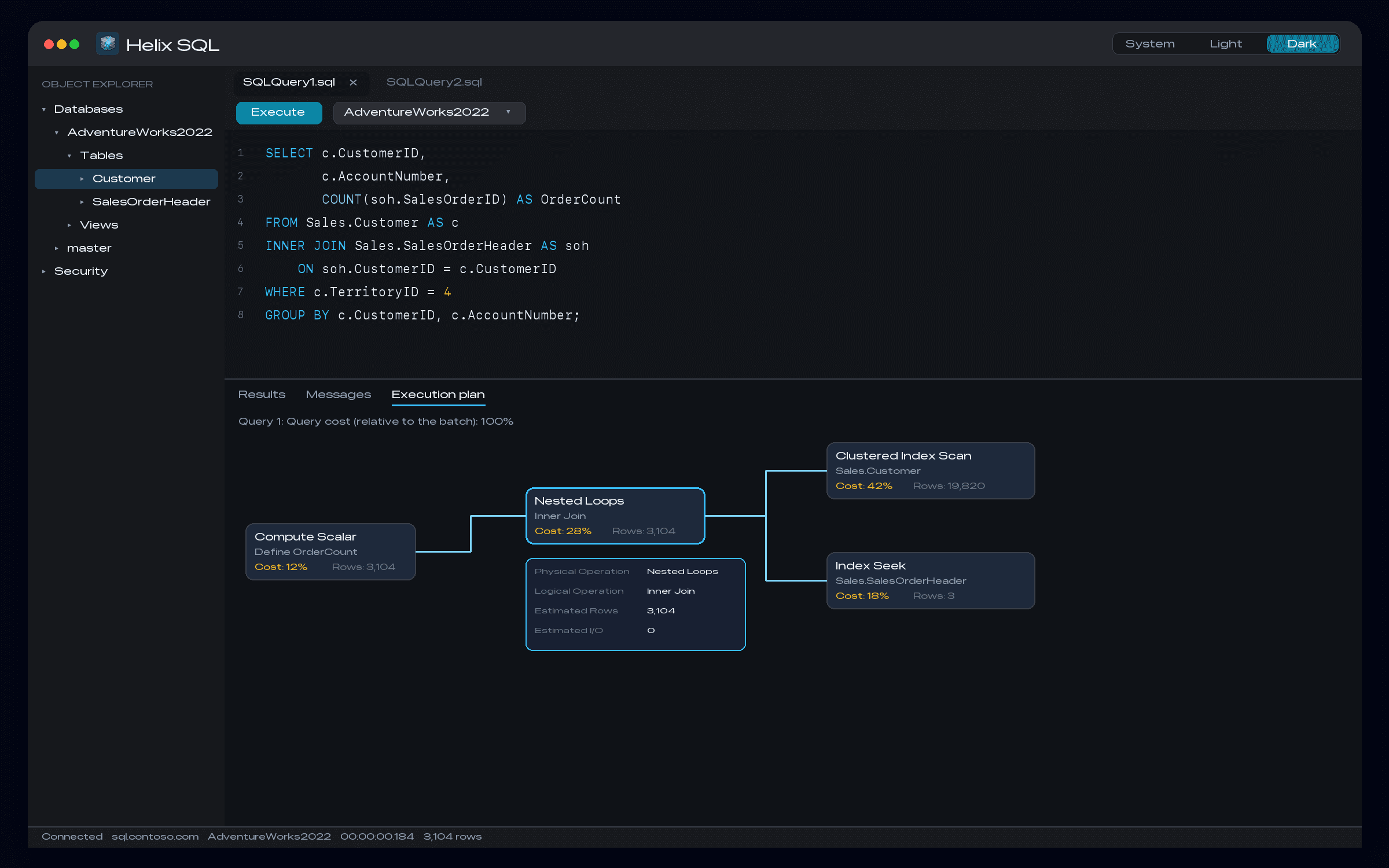The height and width of the screenshot is (868, 1389).
Task: Open the SQLQuery2.sql tab
Action: (434, 82)
